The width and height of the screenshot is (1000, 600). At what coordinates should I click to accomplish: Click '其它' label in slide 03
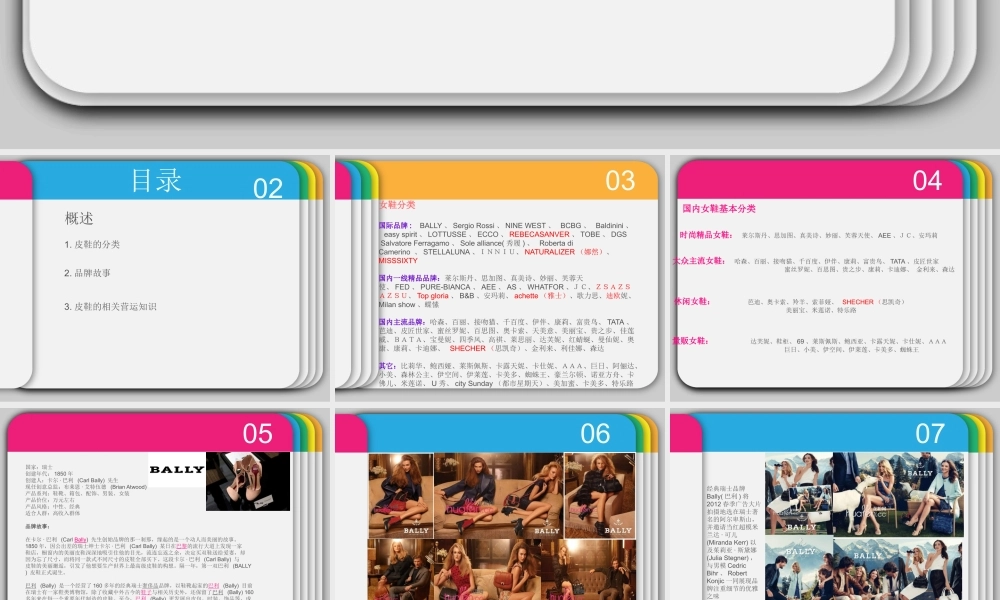[388, 366]
